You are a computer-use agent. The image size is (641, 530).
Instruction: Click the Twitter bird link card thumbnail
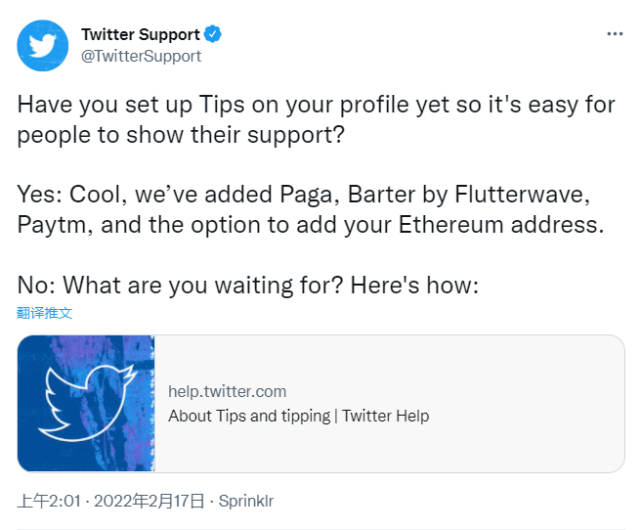click(x=86, y=403)
